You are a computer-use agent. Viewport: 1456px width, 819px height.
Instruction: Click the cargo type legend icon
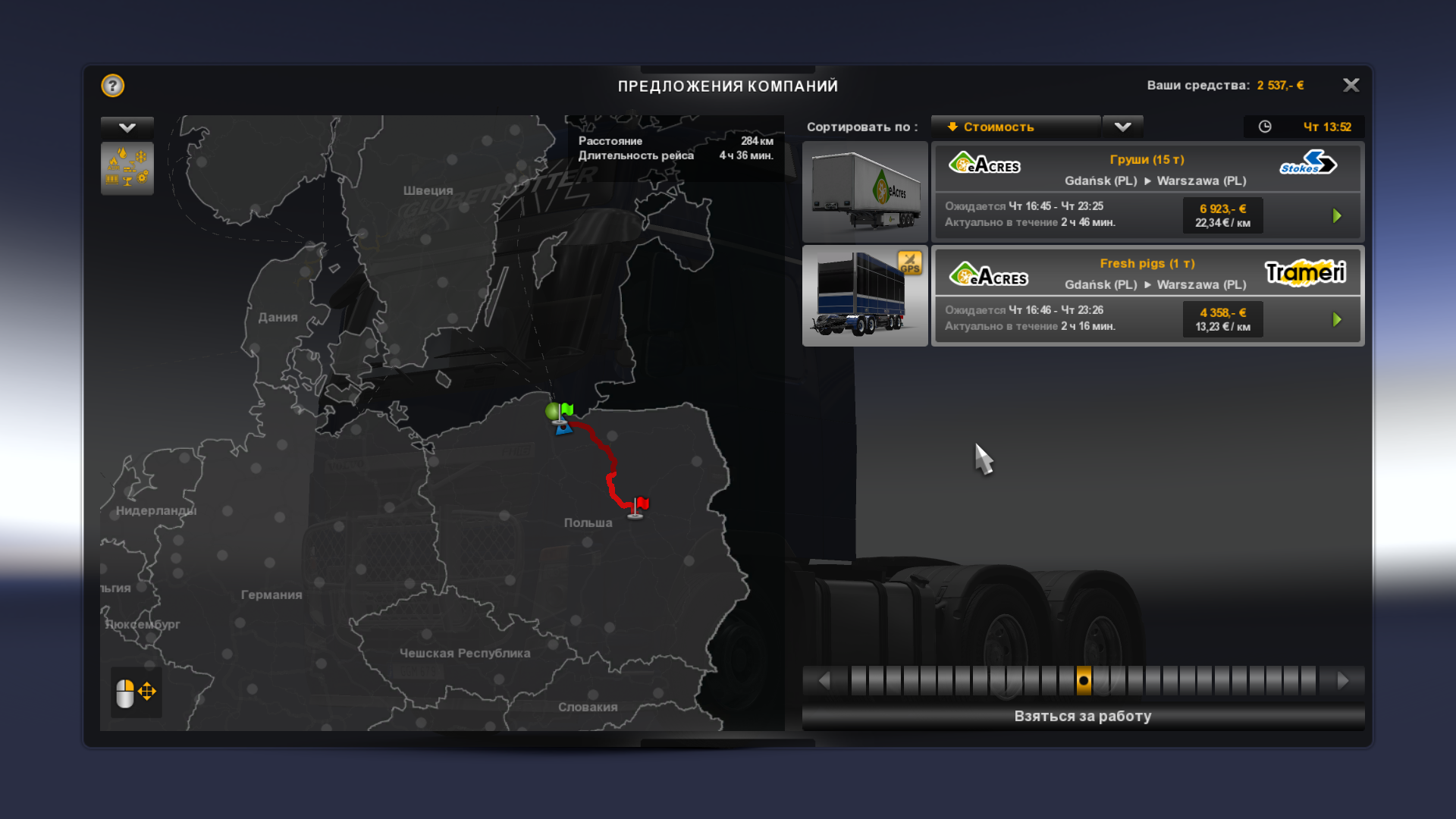(x=127, y=168)
